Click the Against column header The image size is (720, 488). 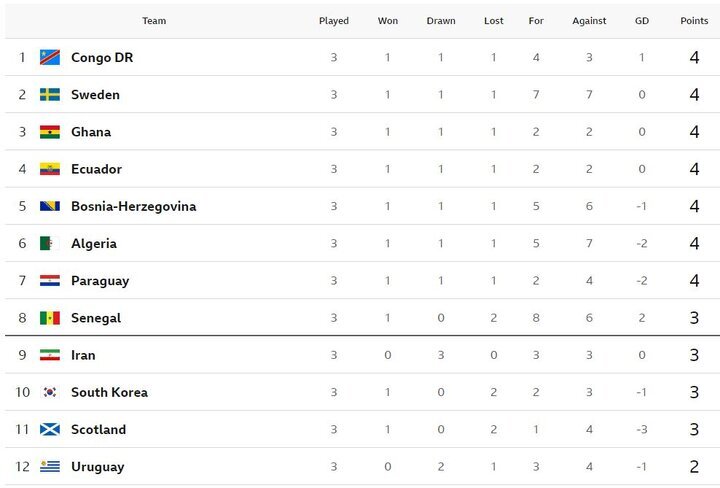click(x=589, y=21)
